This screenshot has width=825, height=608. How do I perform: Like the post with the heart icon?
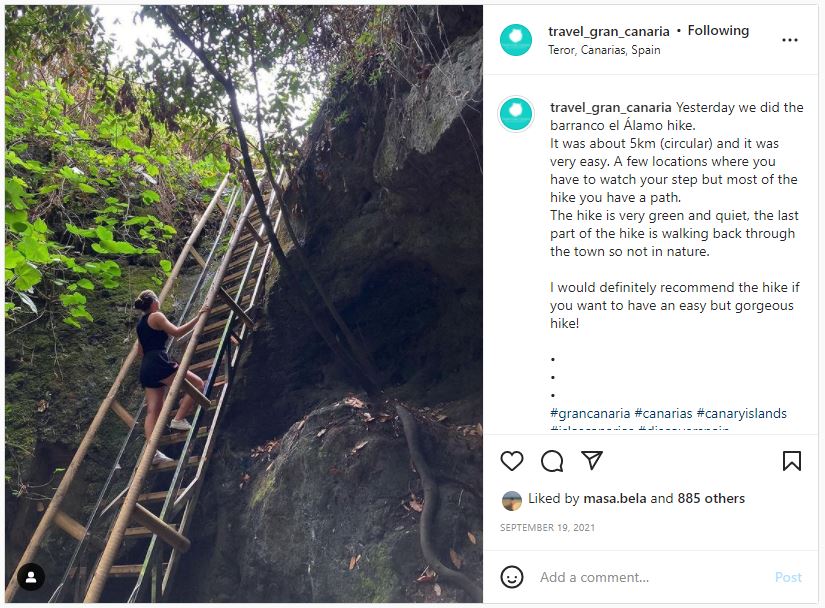click(512, 461)
